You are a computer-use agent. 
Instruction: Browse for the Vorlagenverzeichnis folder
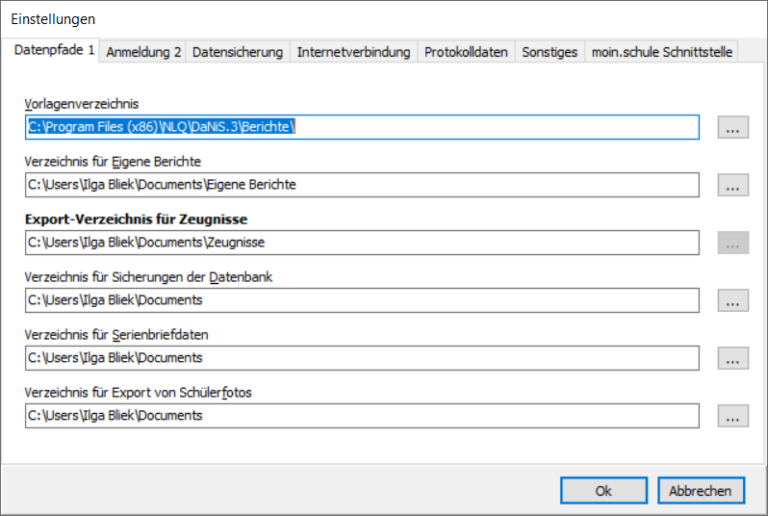coord(732,127)
